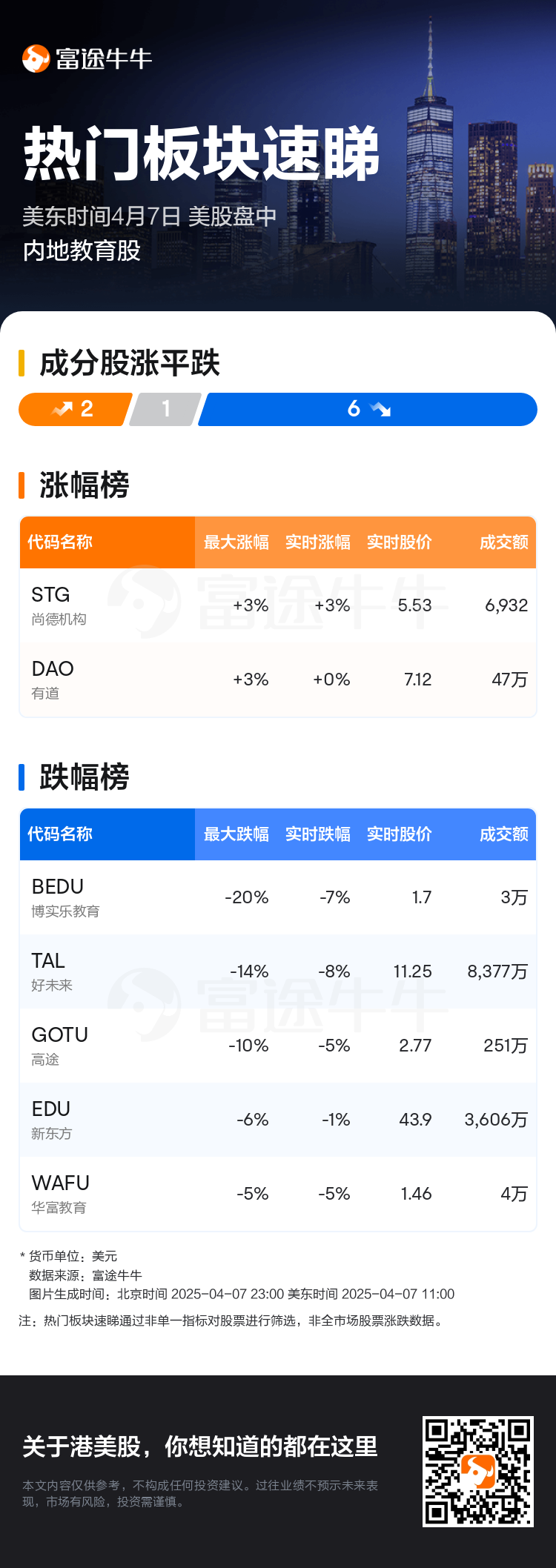Click the 最大跌幅 column header
The height and width of the screenshot is (1568, 556).
click(x=236, y=834)
